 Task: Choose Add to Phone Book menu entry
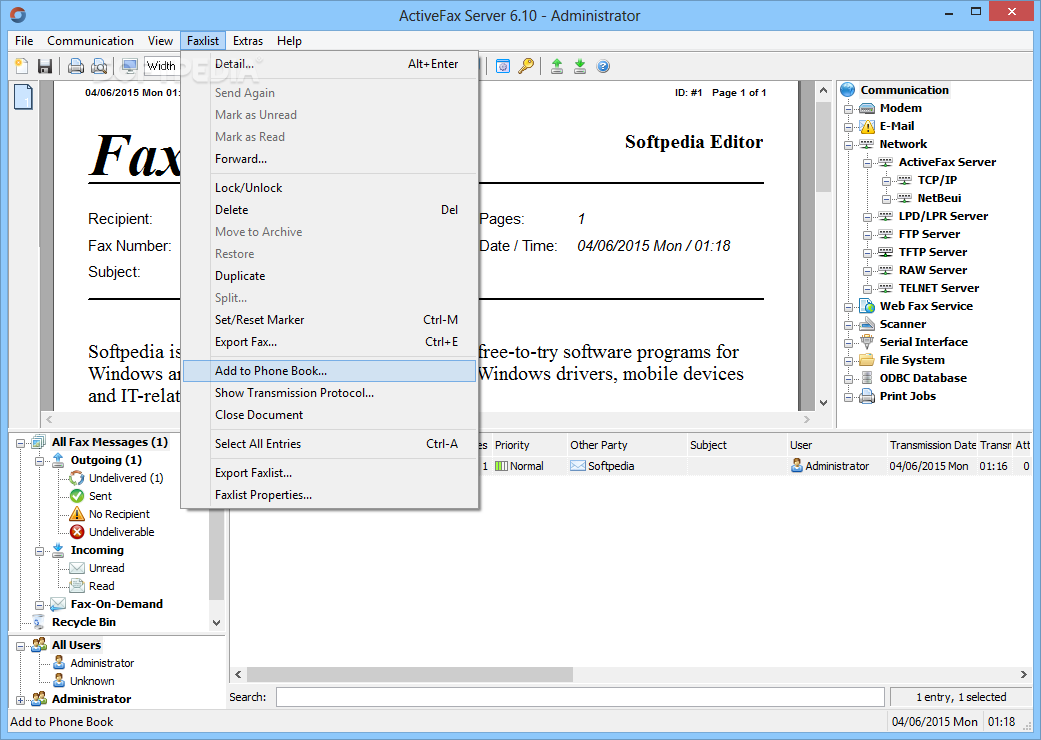(x=271, y=371)
